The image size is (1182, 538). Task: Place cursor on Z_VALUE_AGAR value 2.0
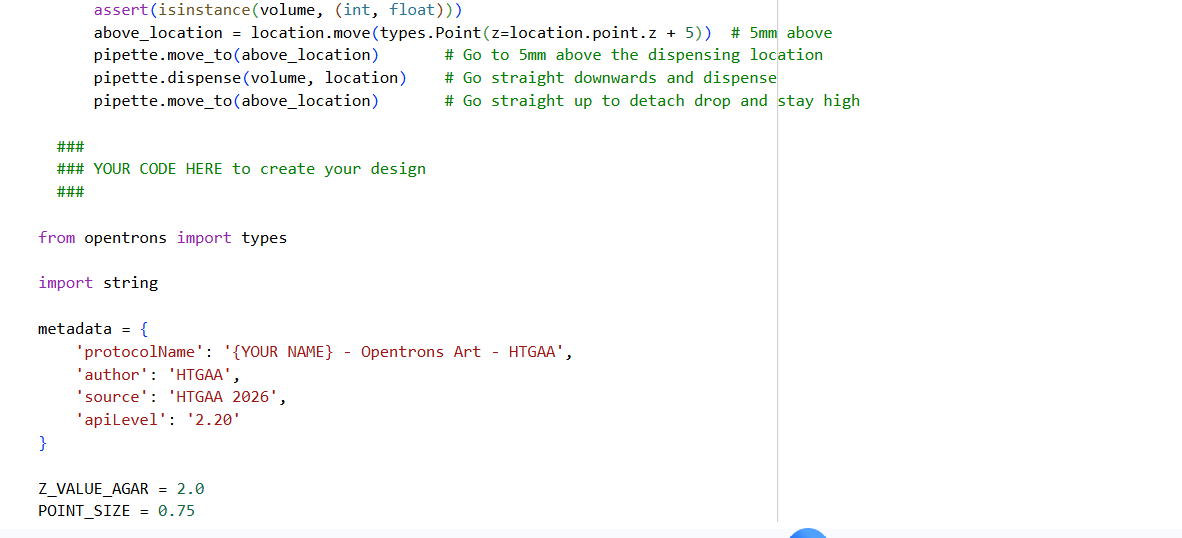pyautogui.click(x=190, y=489)
